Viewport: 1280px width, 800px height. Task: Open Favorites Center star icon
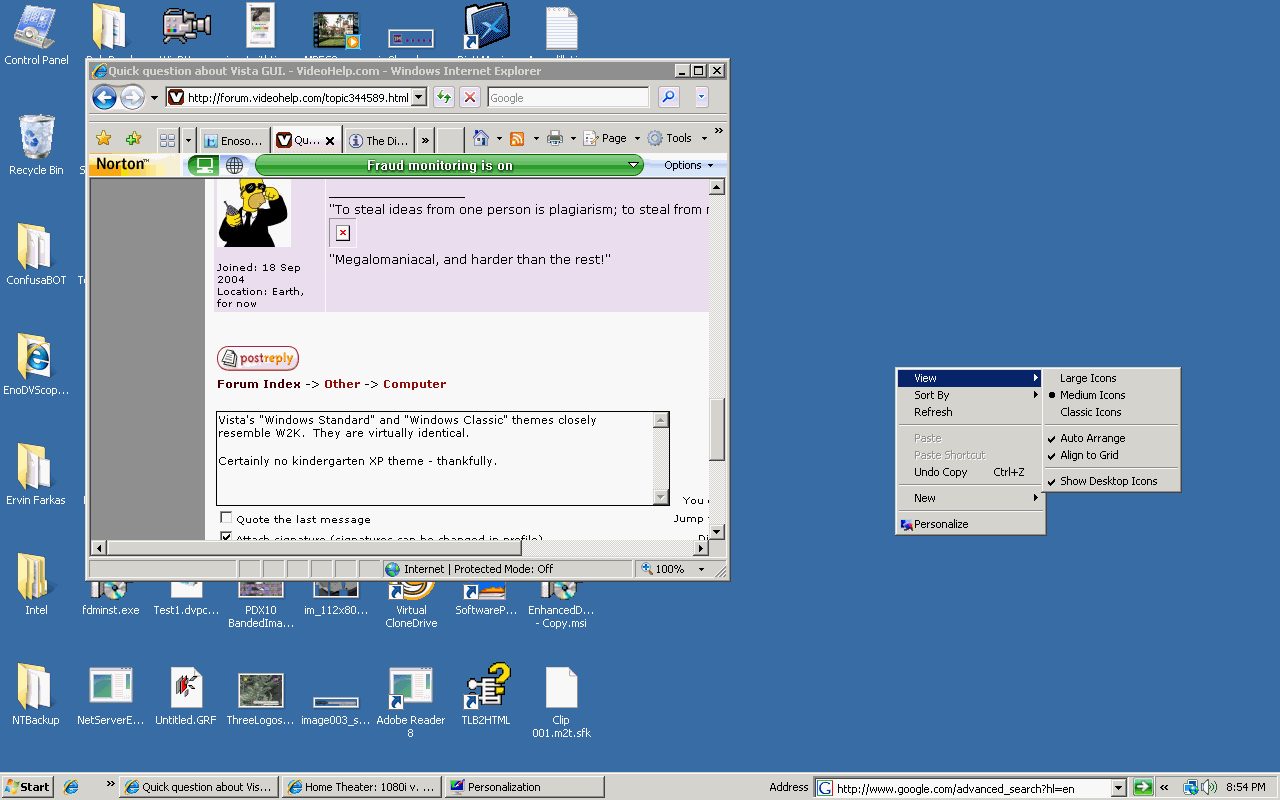click(x=103, y=139)
